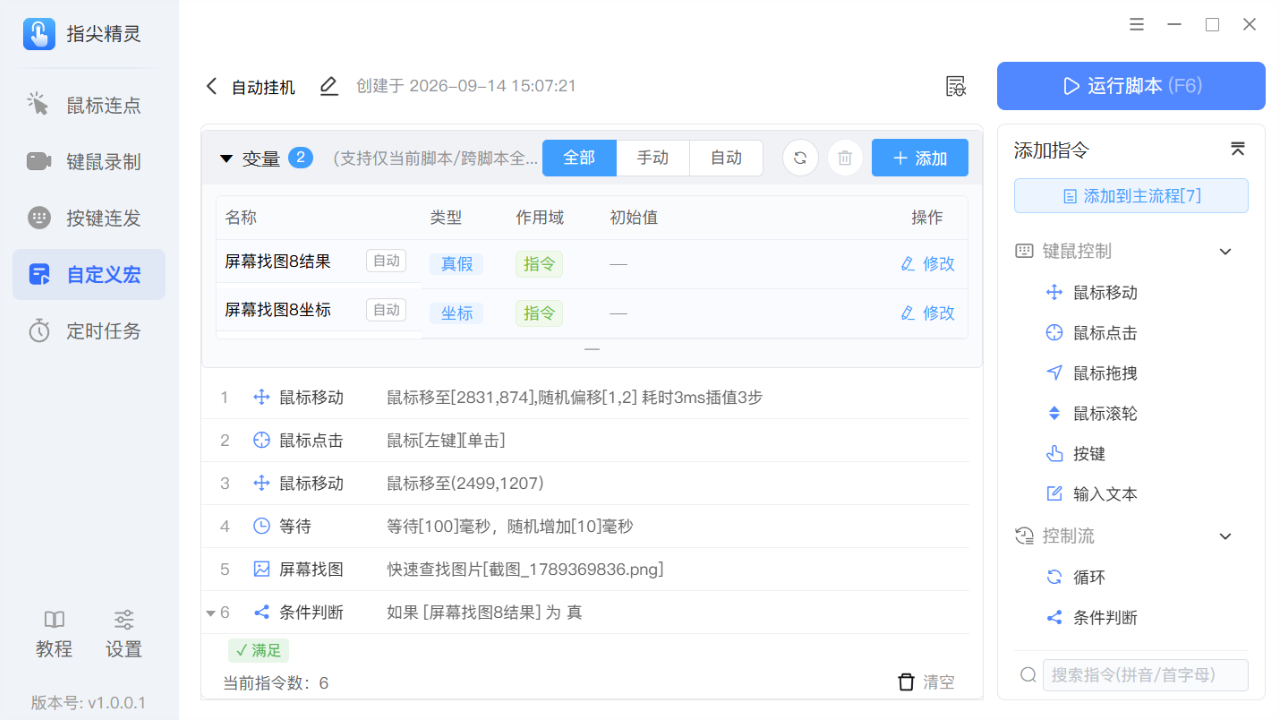Screen dimensions: 1280x720
Task: Click 修改 for 屏幕找图8坐标
Action: click(x=928, y=313)
